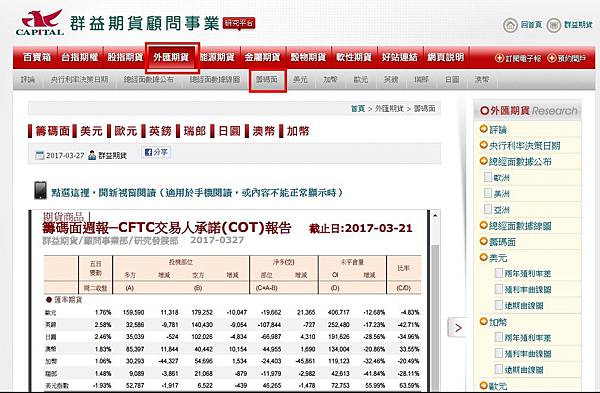600x393 pixels.
Task: Click 兩年殖利率差 under sidebar 加幣
Action: pos(528,338)
